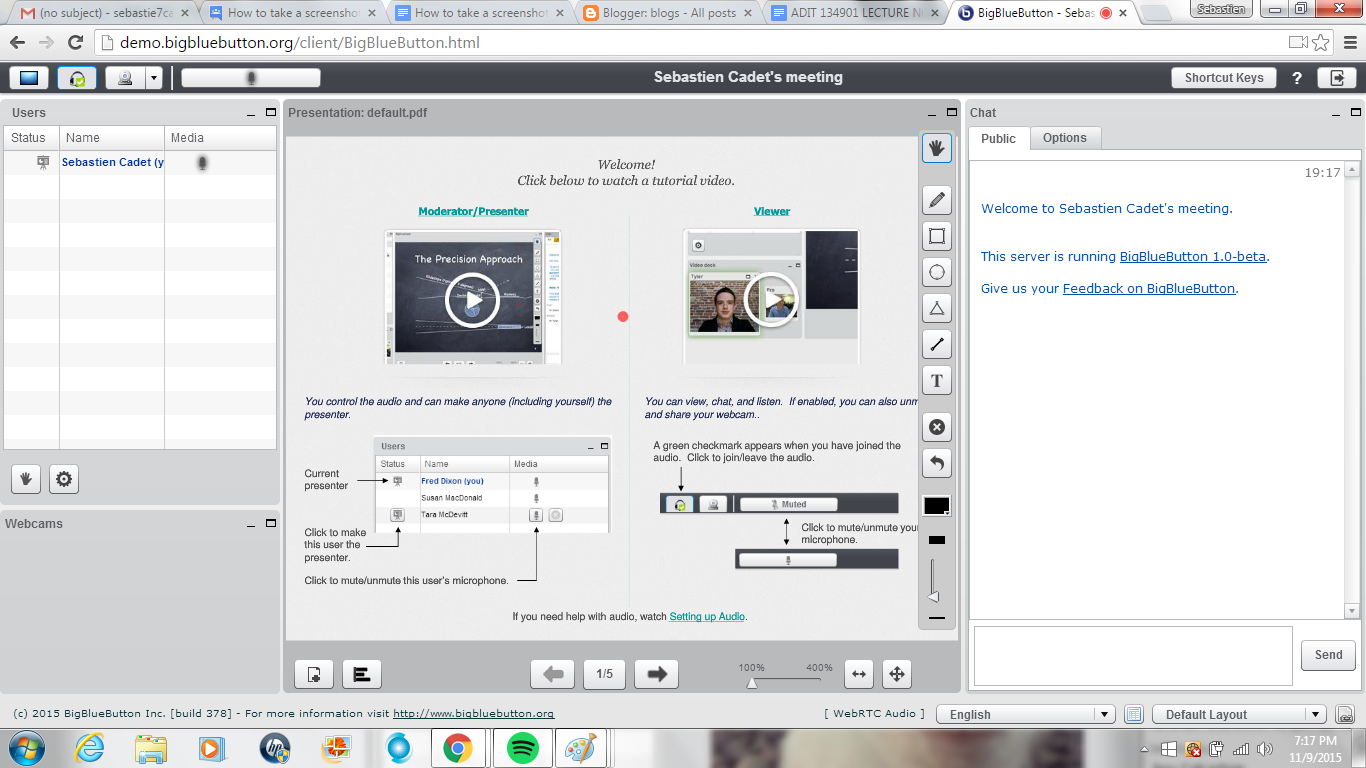
Task: Select the Pan and Zoom hand tool
Action: (936, 148)
